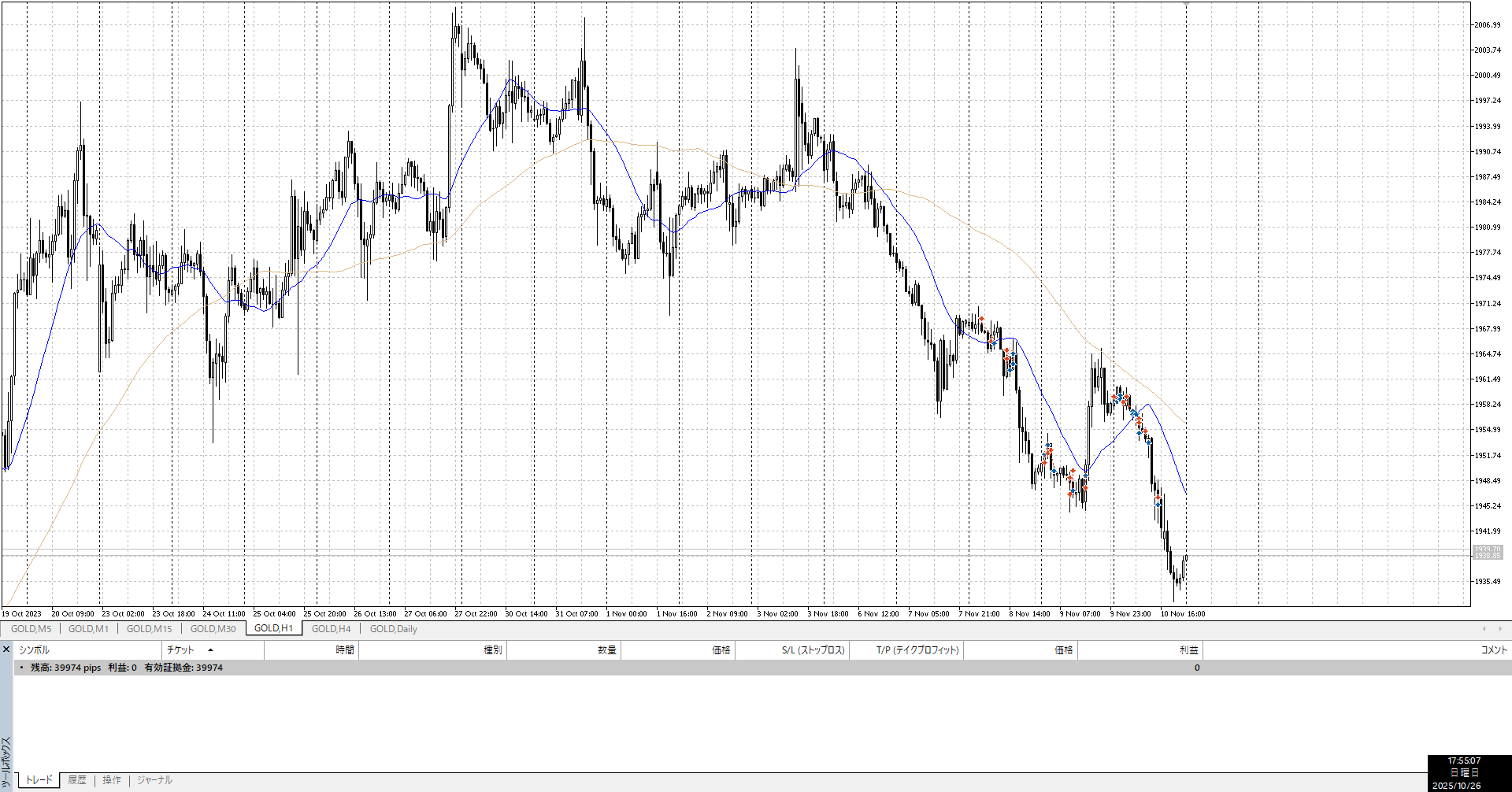Switch to the GOLD,M5 chart tab
Viewport: 1512px width, 792px height.
[x=31, y=628]
